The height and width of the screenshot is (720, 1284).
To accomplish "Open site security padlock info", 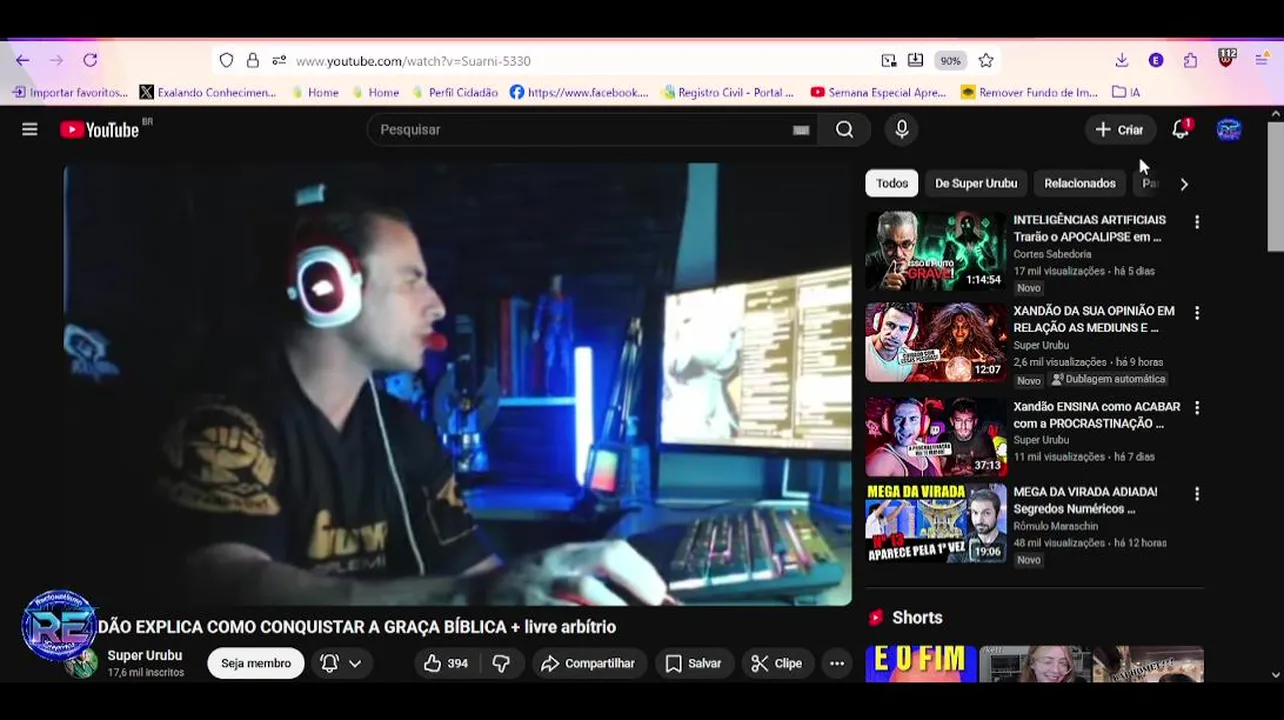I will pyautogui.click(x=253, y=61).
